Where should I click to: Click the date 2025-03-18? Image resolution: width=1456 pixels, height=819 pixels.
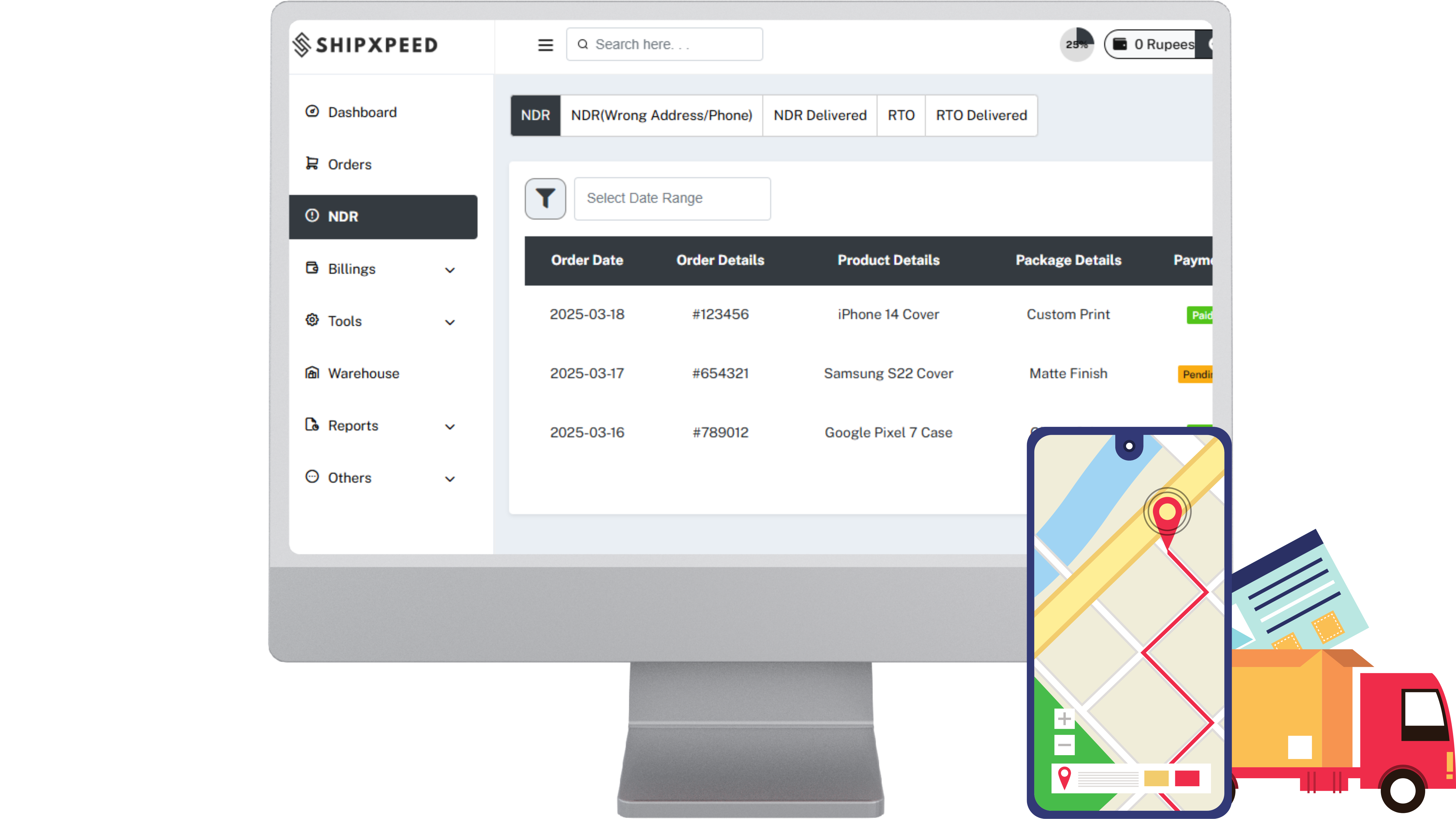pos(587,314)
